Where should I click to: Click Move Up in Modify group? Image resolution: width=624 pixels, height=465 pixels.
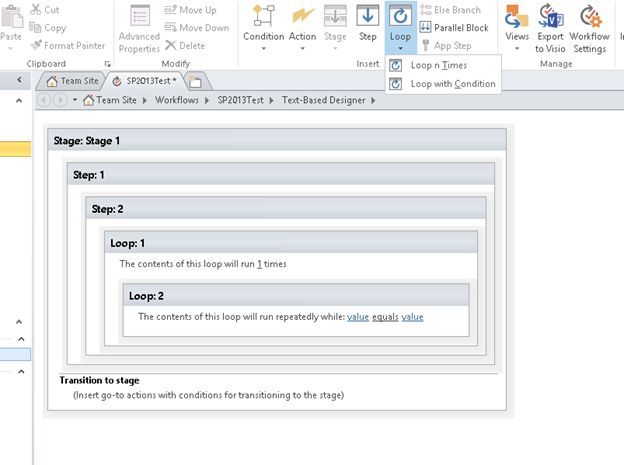tap(191, 10)
